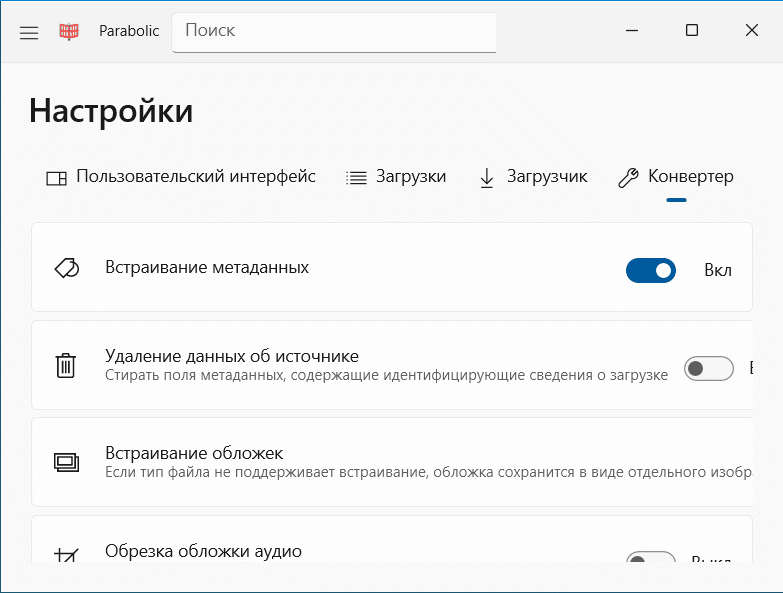783x593 pixels.
Task: Enable the Удаление данных об источнике toggle
Action: click(x=708, y=368)
